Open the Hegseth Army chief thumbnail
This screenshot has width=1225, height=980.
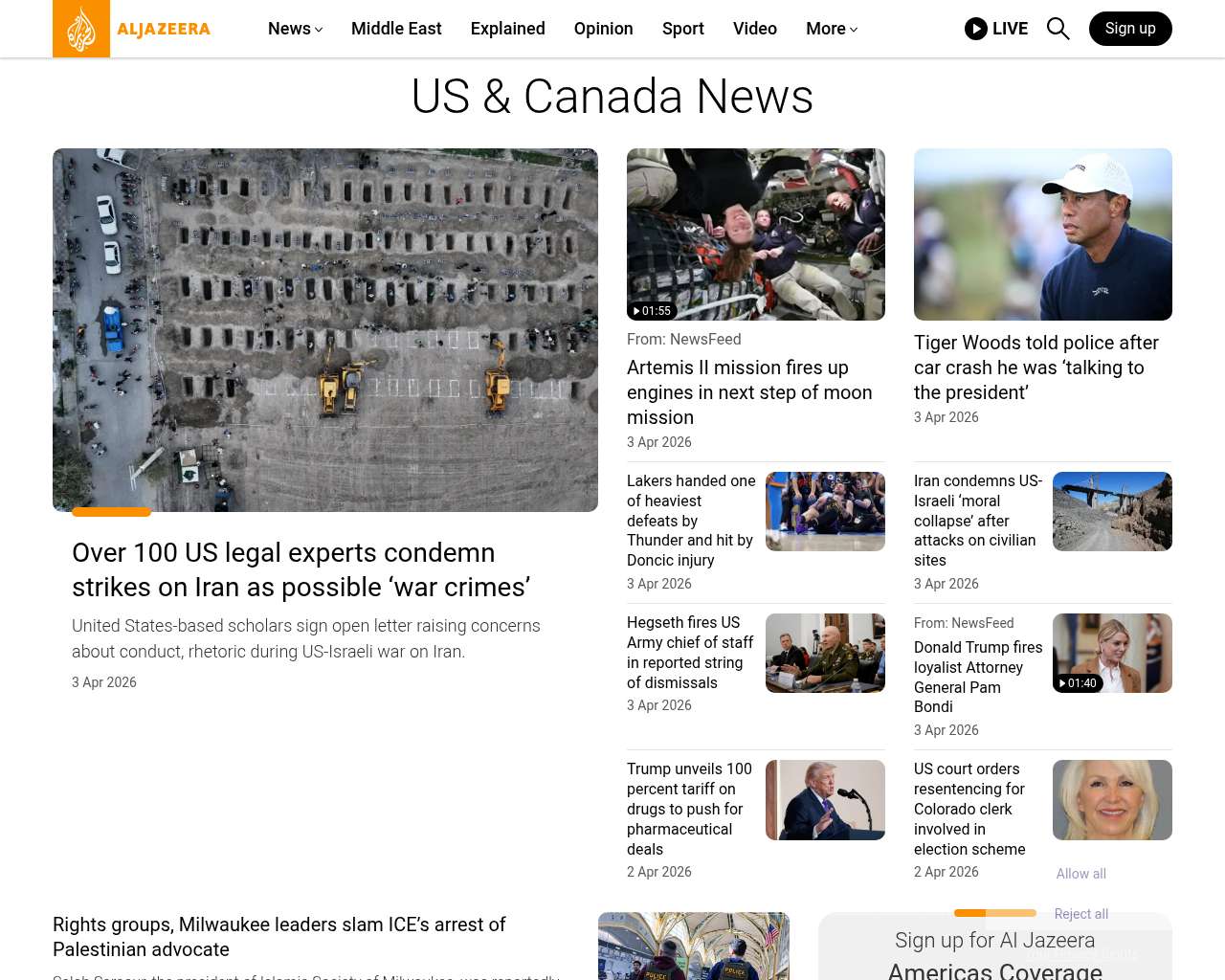click(825, 653)
